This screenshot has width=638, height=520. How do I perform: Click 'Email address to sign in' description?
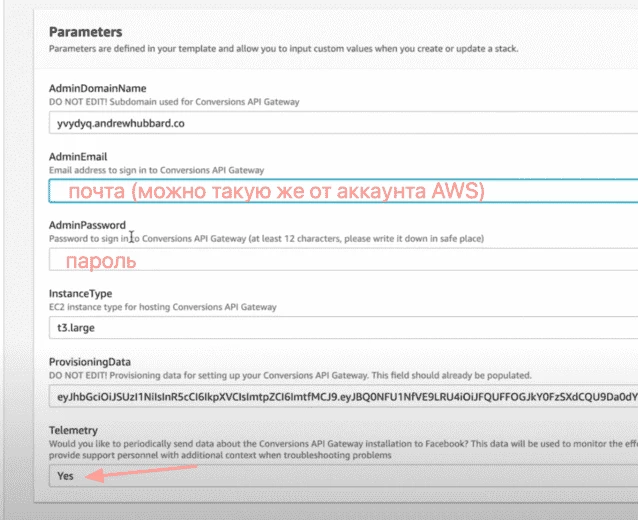pos(157,170)
